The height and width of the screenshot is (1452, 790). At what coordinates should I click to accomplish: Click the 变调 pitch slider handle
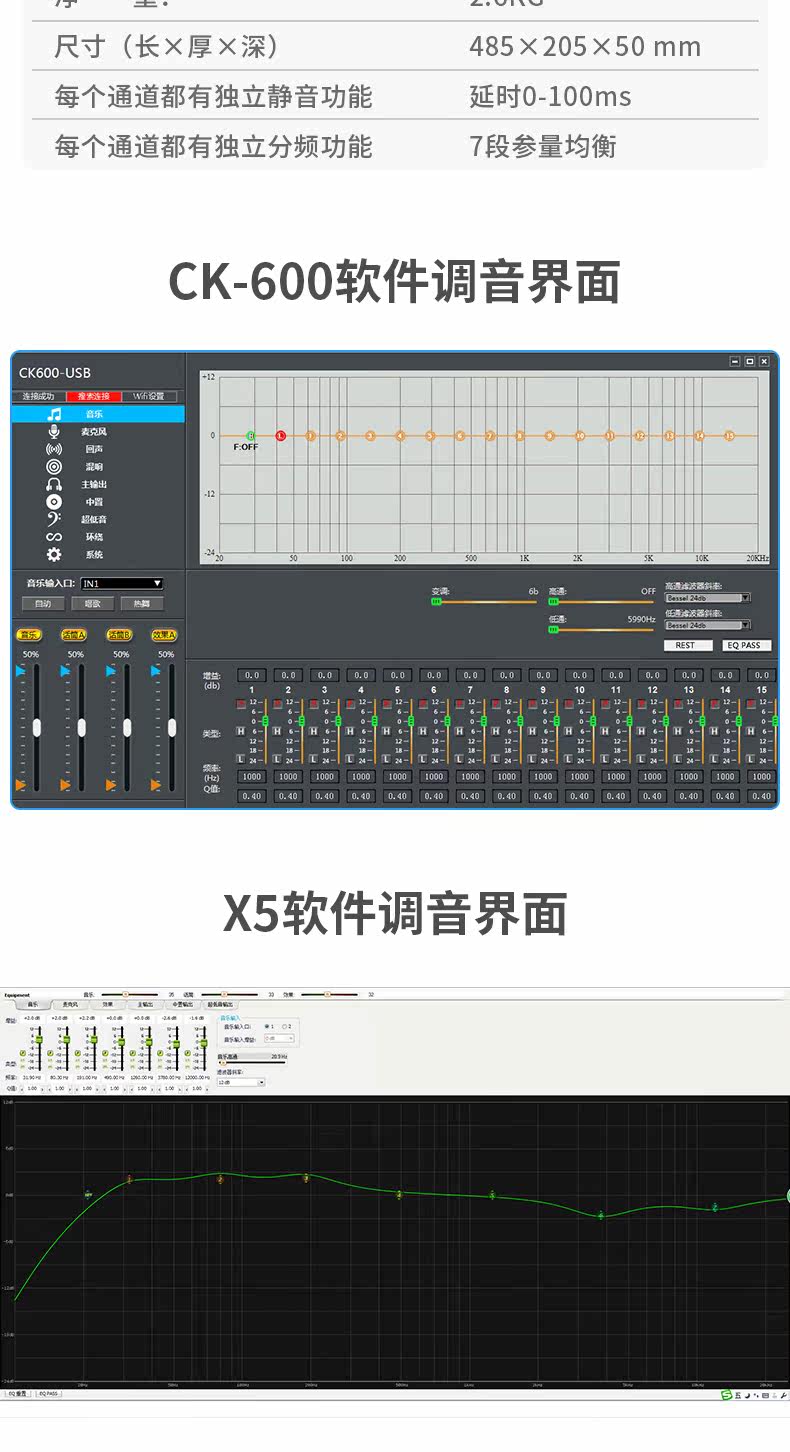[x=436, y=602]
